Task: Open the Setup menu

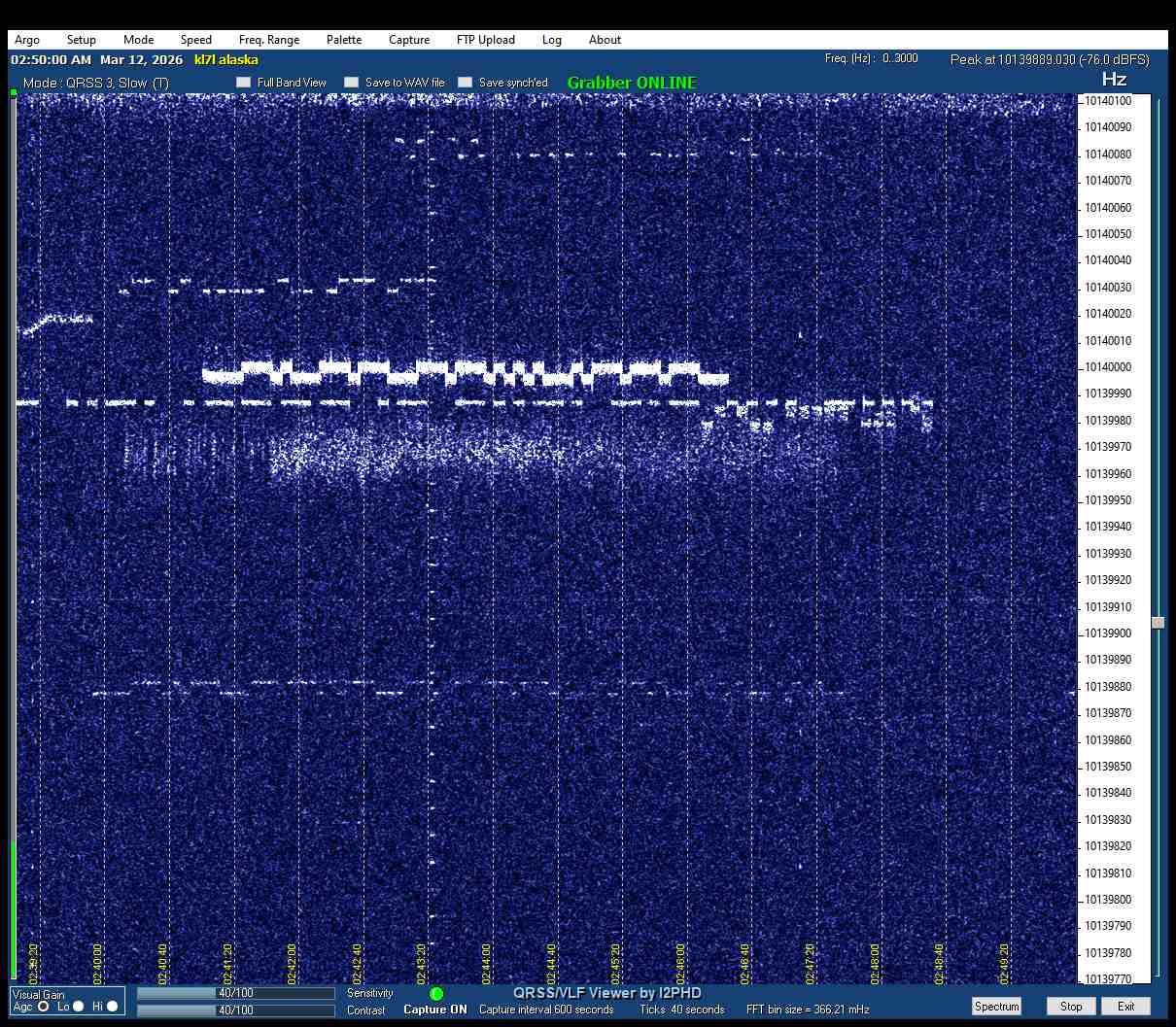Action: point(82,40)
